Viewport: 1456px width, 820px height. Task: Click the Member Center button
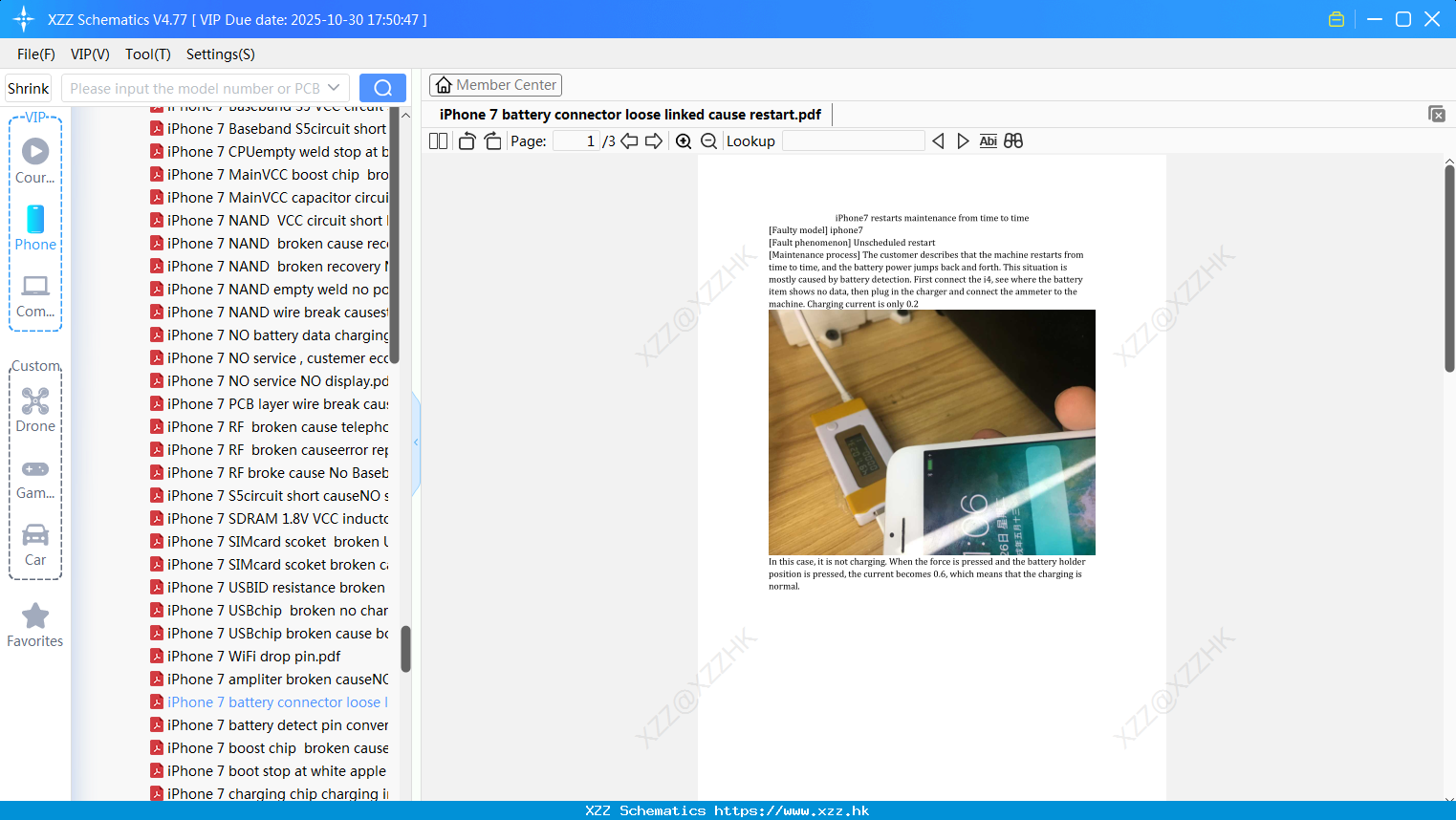tap(495, 85)
